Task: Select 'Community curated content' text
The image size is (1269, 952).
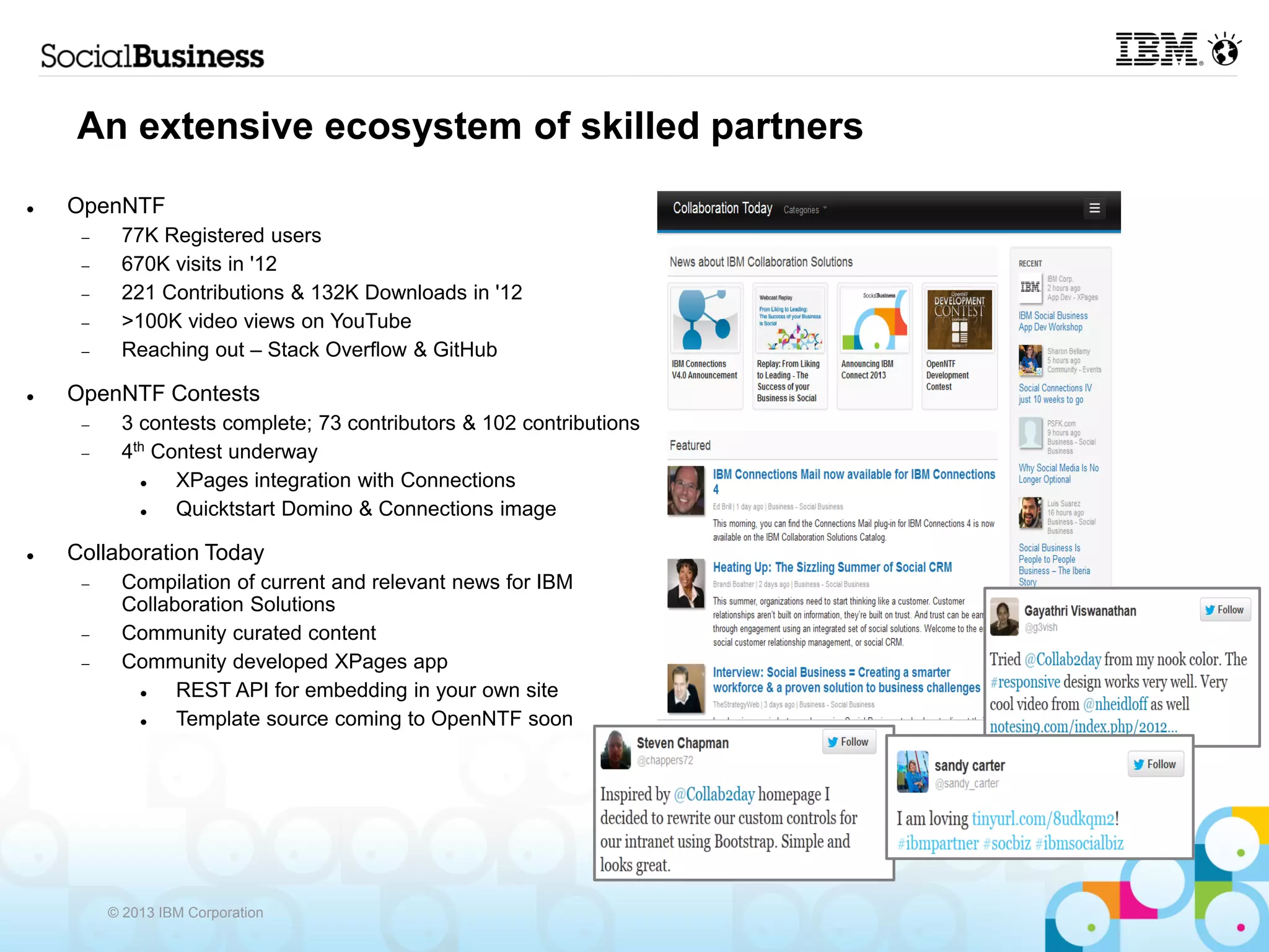Action: click(x=248, y=633)
